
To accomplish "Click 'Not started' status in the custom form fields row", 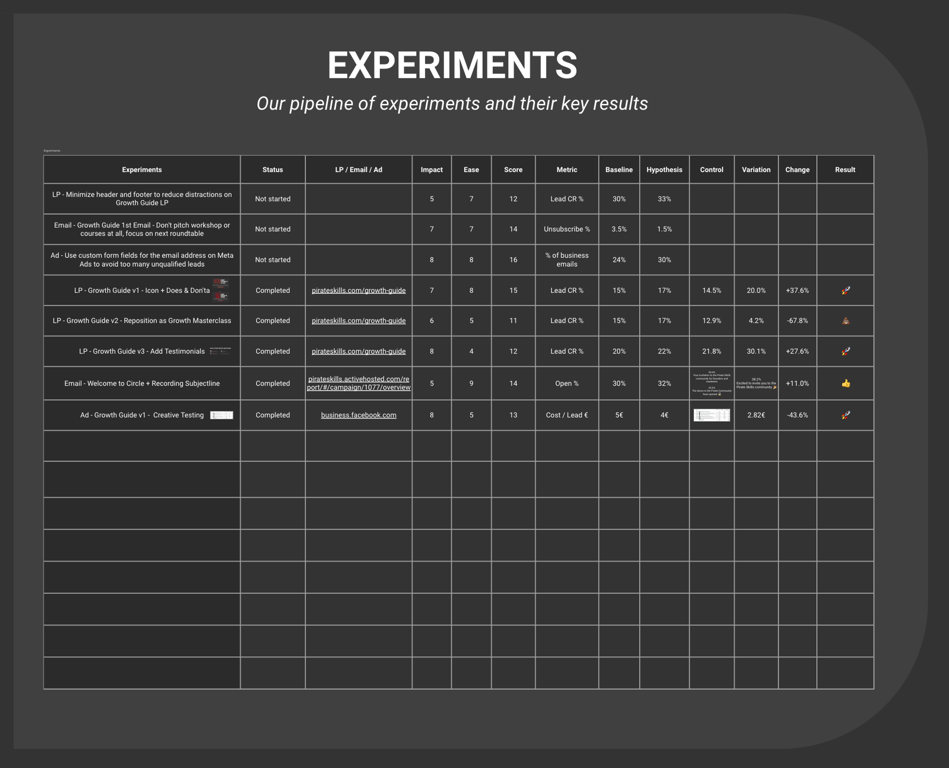I will pos(272,260).
